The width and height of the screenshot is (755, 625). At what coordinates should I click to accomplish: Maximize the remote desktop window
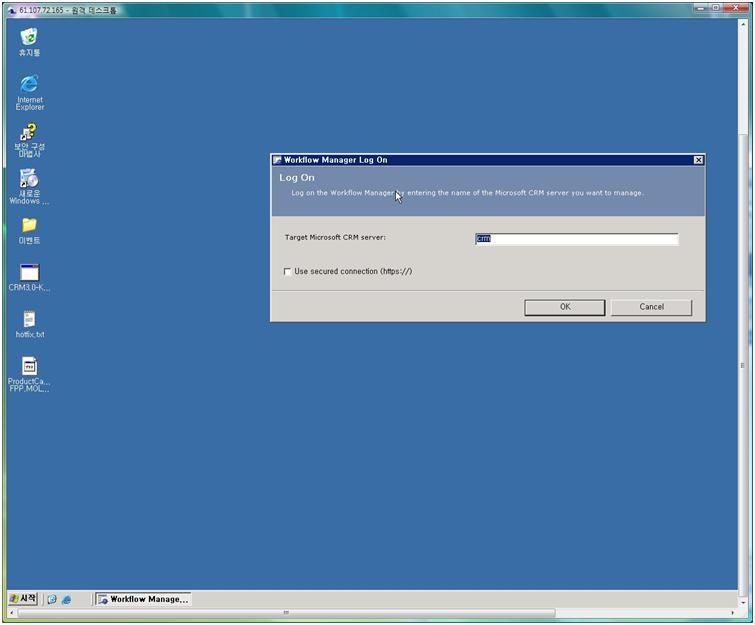716,8
